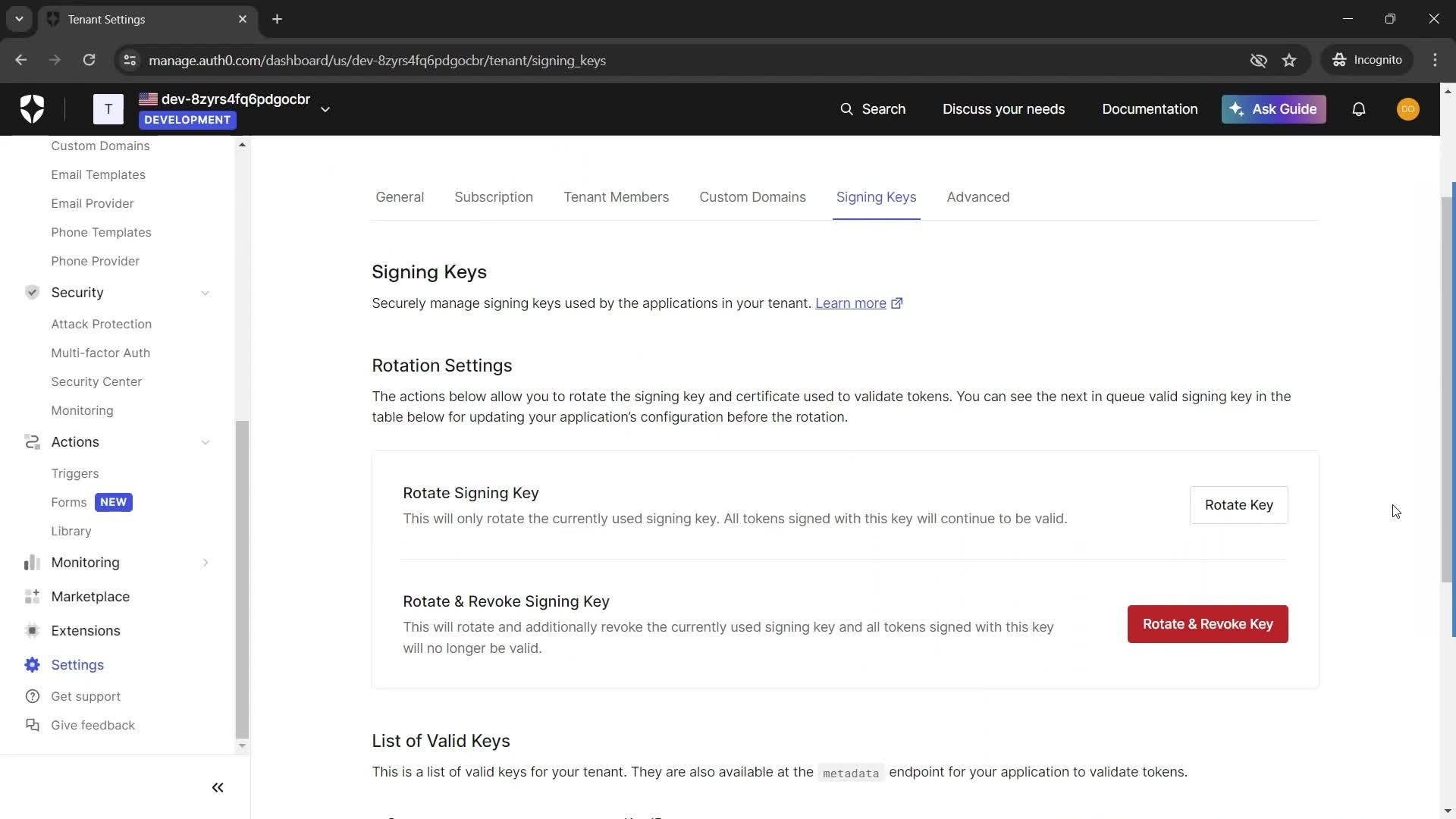Switch to Custom Domains tab

[x=752, y=197]
